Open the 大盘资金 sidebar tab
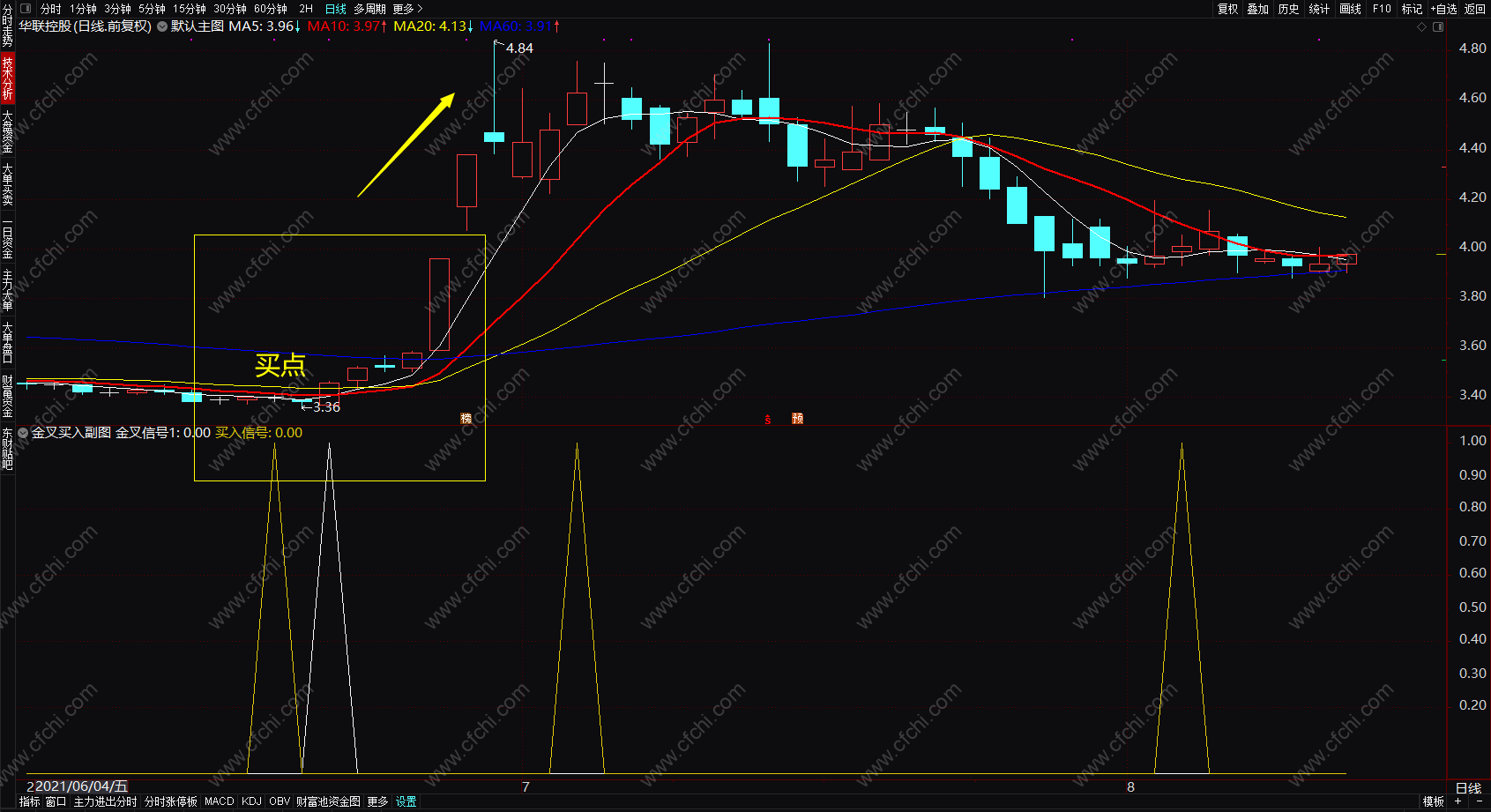 7,131
